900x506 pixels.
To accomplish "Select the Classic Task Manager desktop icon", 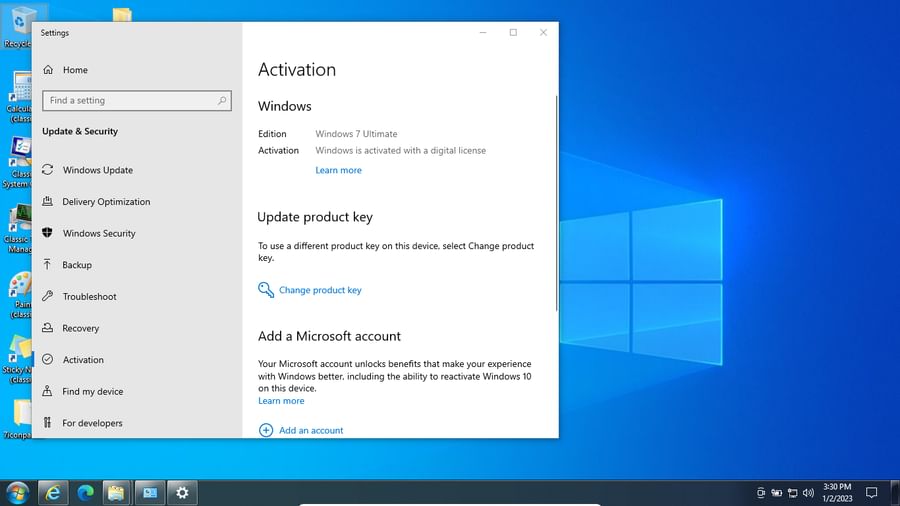I will pyautogui.click(x=18, y=228).
